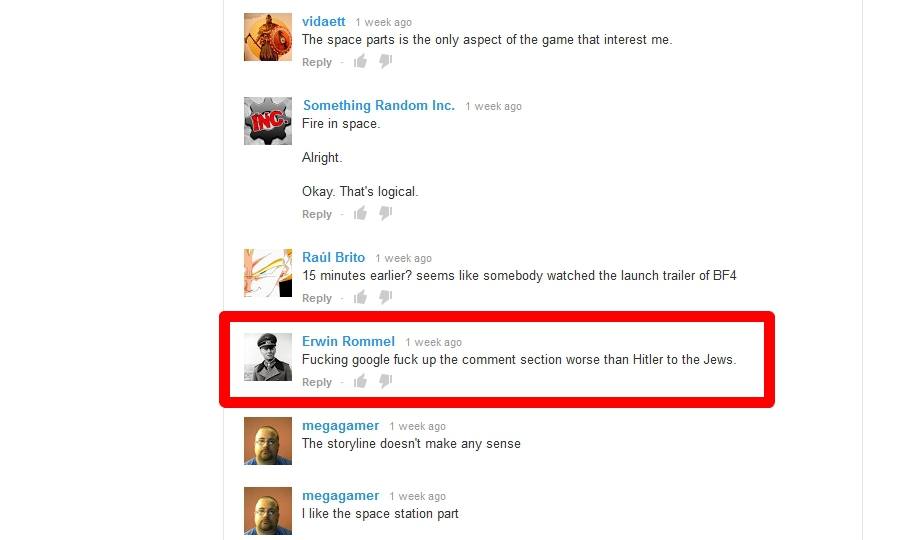The image size is (909, 540).
Task: Click vidaett's avatar thumbnail
Action: [268, 37]
